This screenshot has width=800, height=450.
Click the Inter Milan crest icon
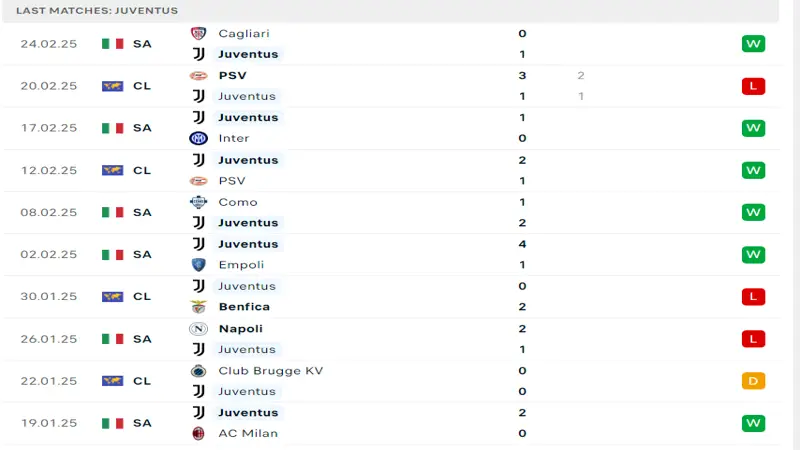tap(198, 138)
